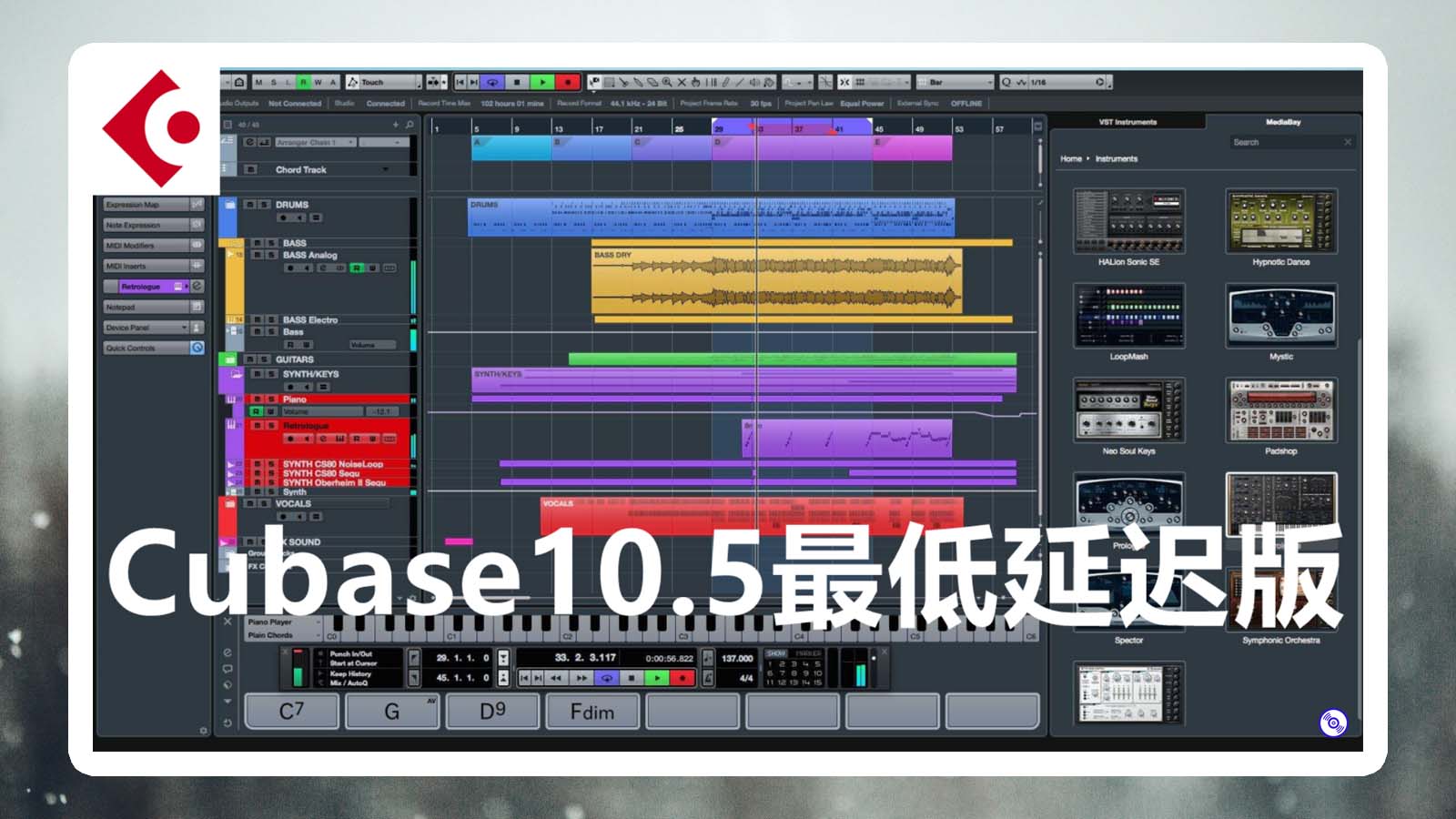The image size is (1456, 819).
Task: Click the Notepad icon in inspector
Action: [197, 307]
